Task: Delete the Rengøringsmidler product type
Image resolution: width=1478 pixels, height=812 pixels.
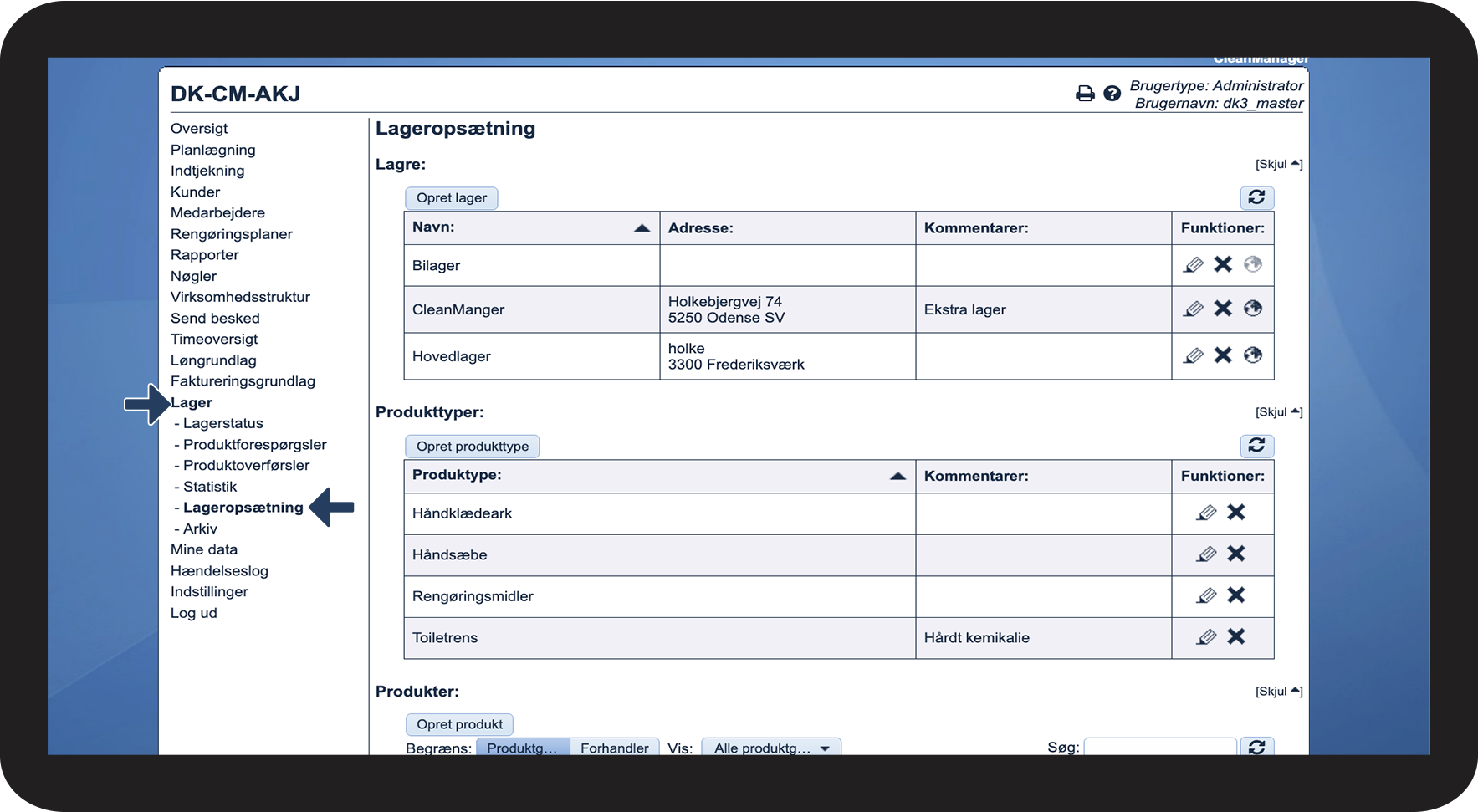Action: tap(1236, 595)
